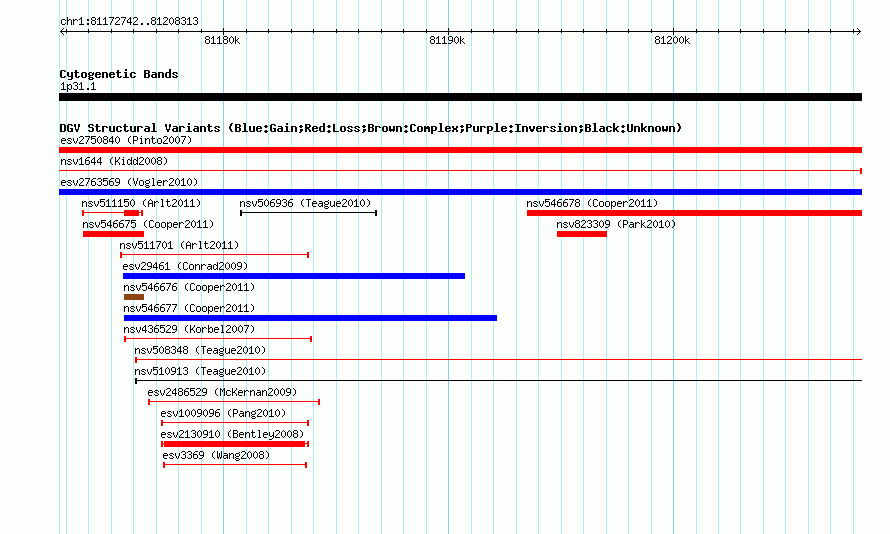This screenshot has height=534, width=890.
Task: Click the nsv823309 (Park2010) label
Action: pyautogui.click(x=616, y=224)
